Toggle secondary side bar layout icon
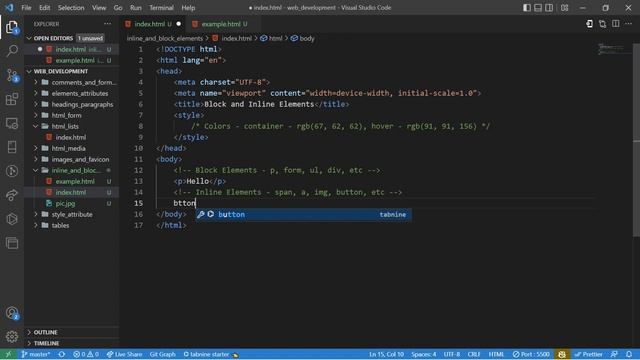The height and width of the screenshot is (360, 640). click(549, 8)
